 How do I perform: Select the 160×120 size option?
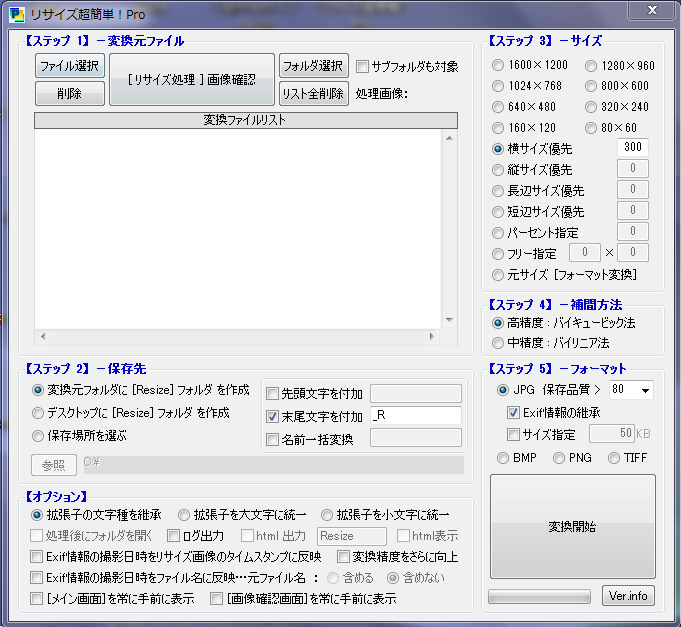(498, 128)
